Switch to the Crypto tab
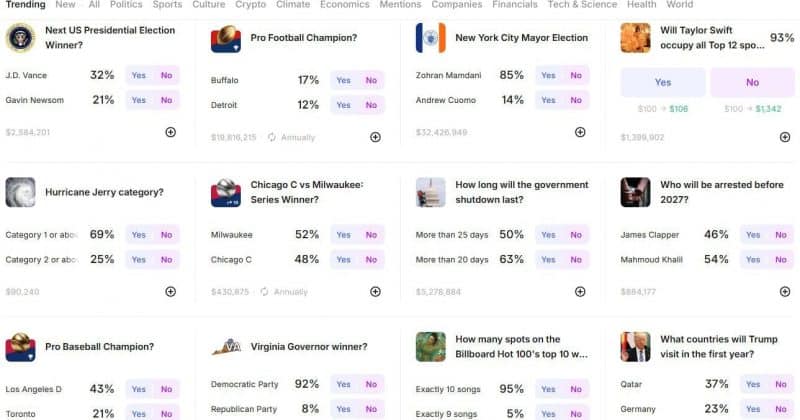 coord(251,5)
